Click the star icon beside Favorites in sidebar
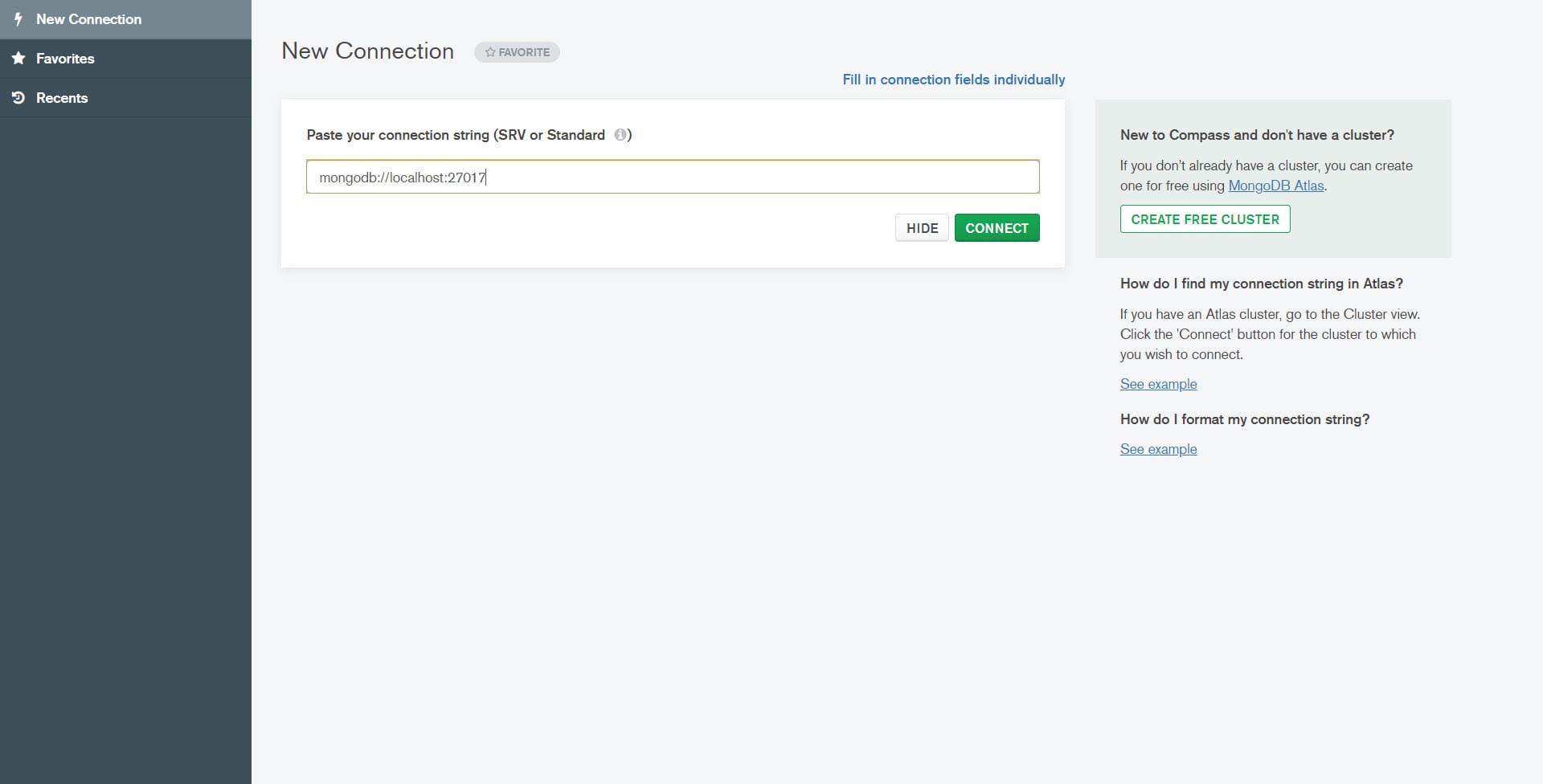Viewport: 1543px width, 784px height. 17,58
